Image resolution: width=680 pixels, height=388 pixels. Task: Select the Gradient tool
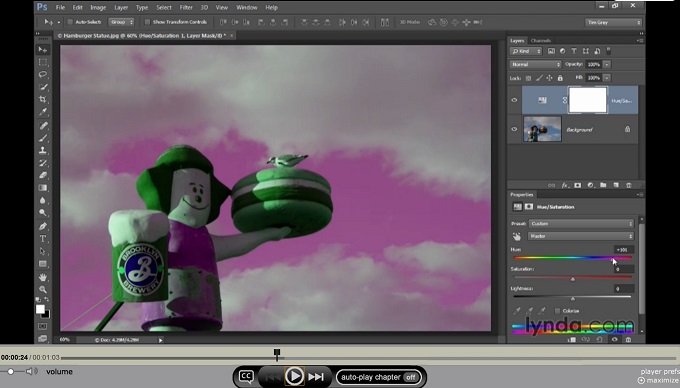(x=42, y=188)
